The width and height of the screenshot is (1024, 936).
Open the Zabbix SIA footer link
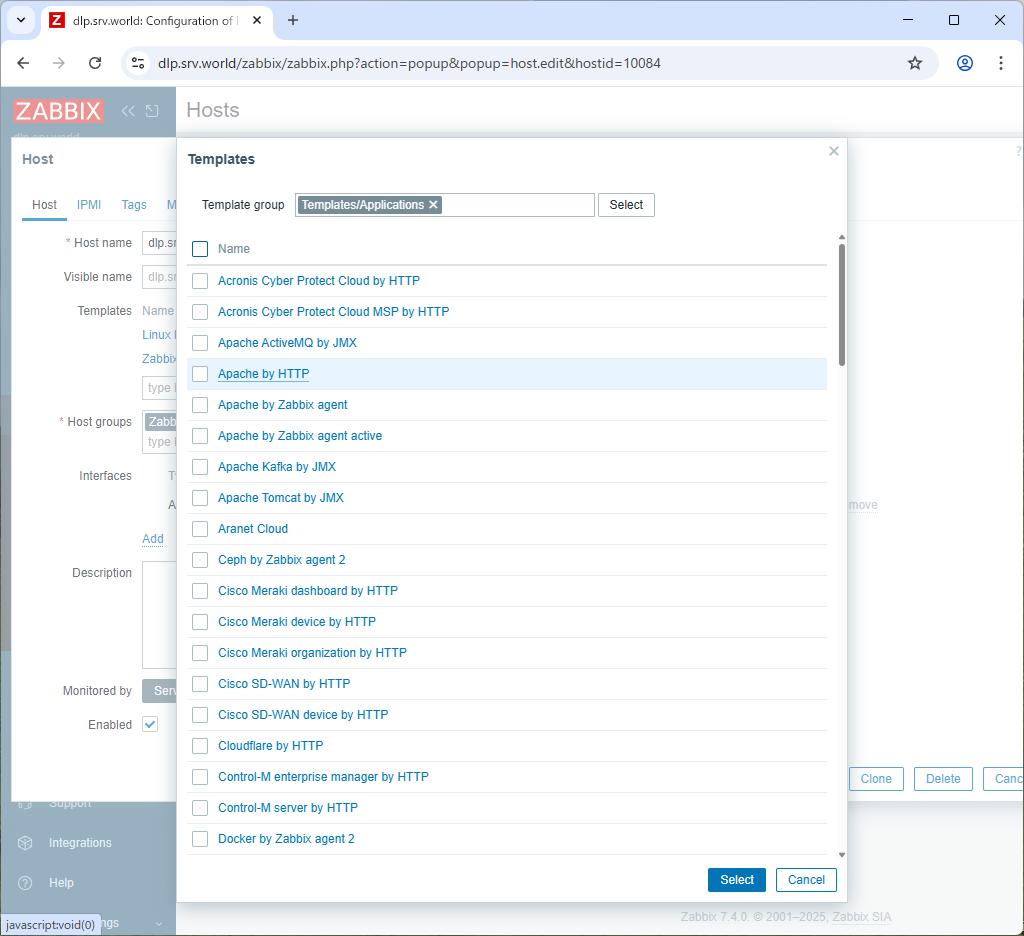coord(861,916)
